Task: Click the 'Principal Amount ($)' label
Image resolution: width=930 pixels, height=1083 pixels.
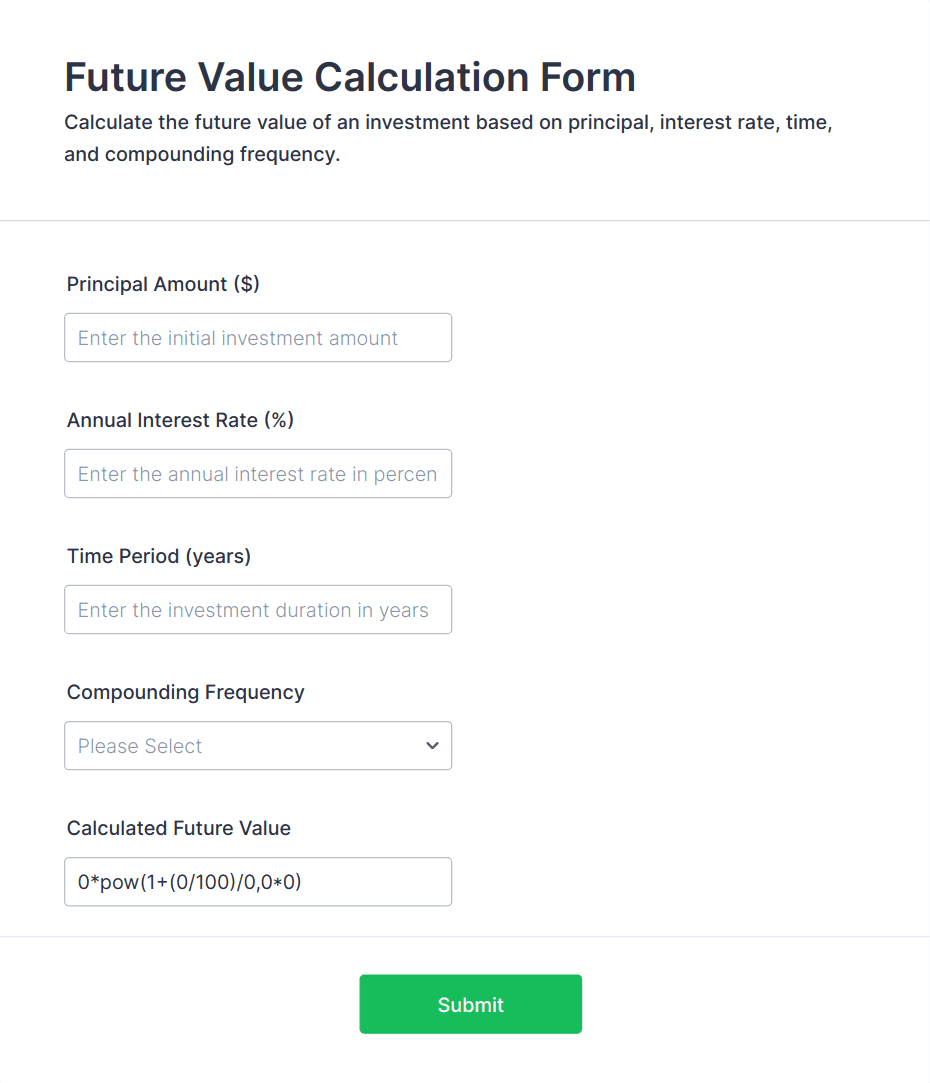Action: point(163,284)
